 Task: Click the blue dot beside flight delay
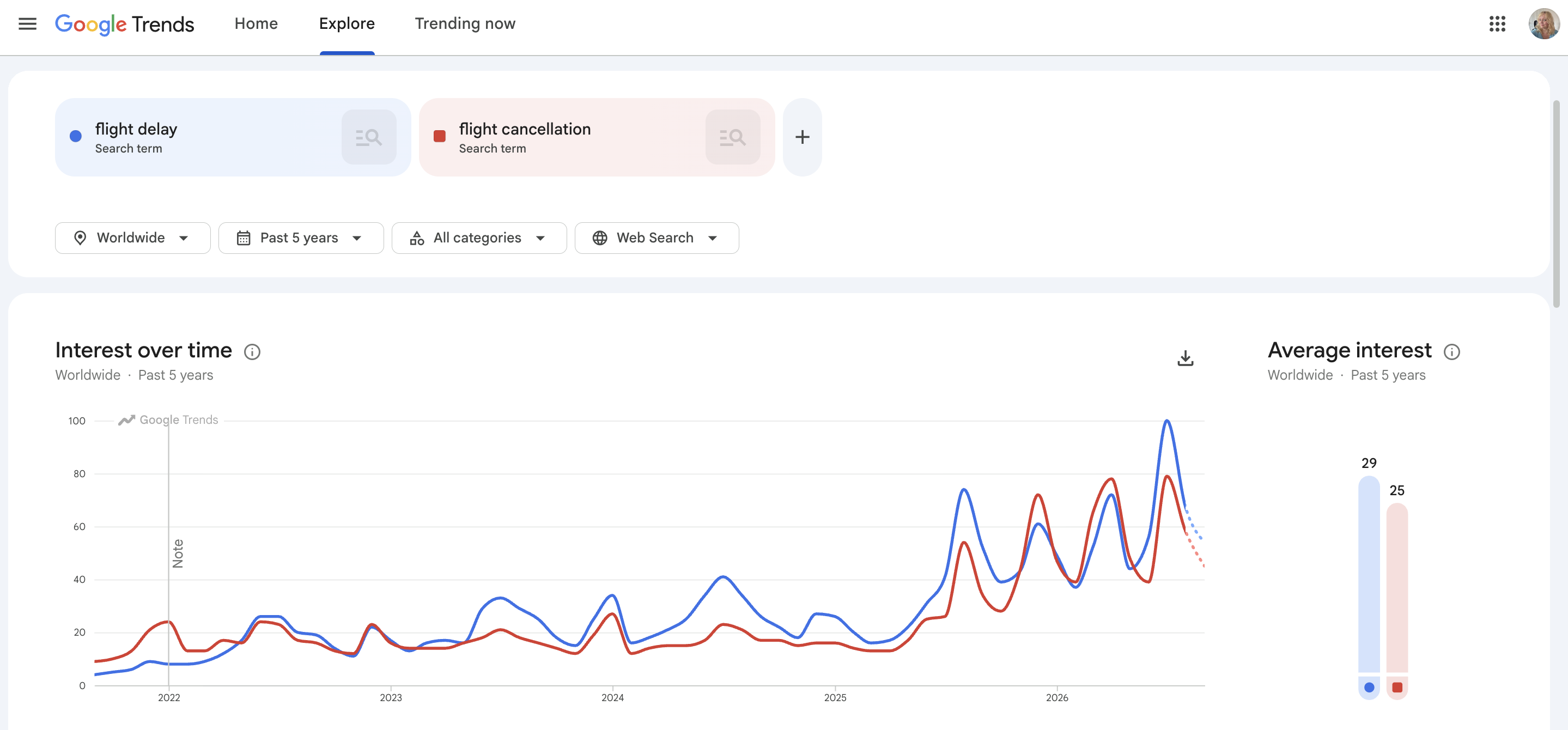pos(76,136)
